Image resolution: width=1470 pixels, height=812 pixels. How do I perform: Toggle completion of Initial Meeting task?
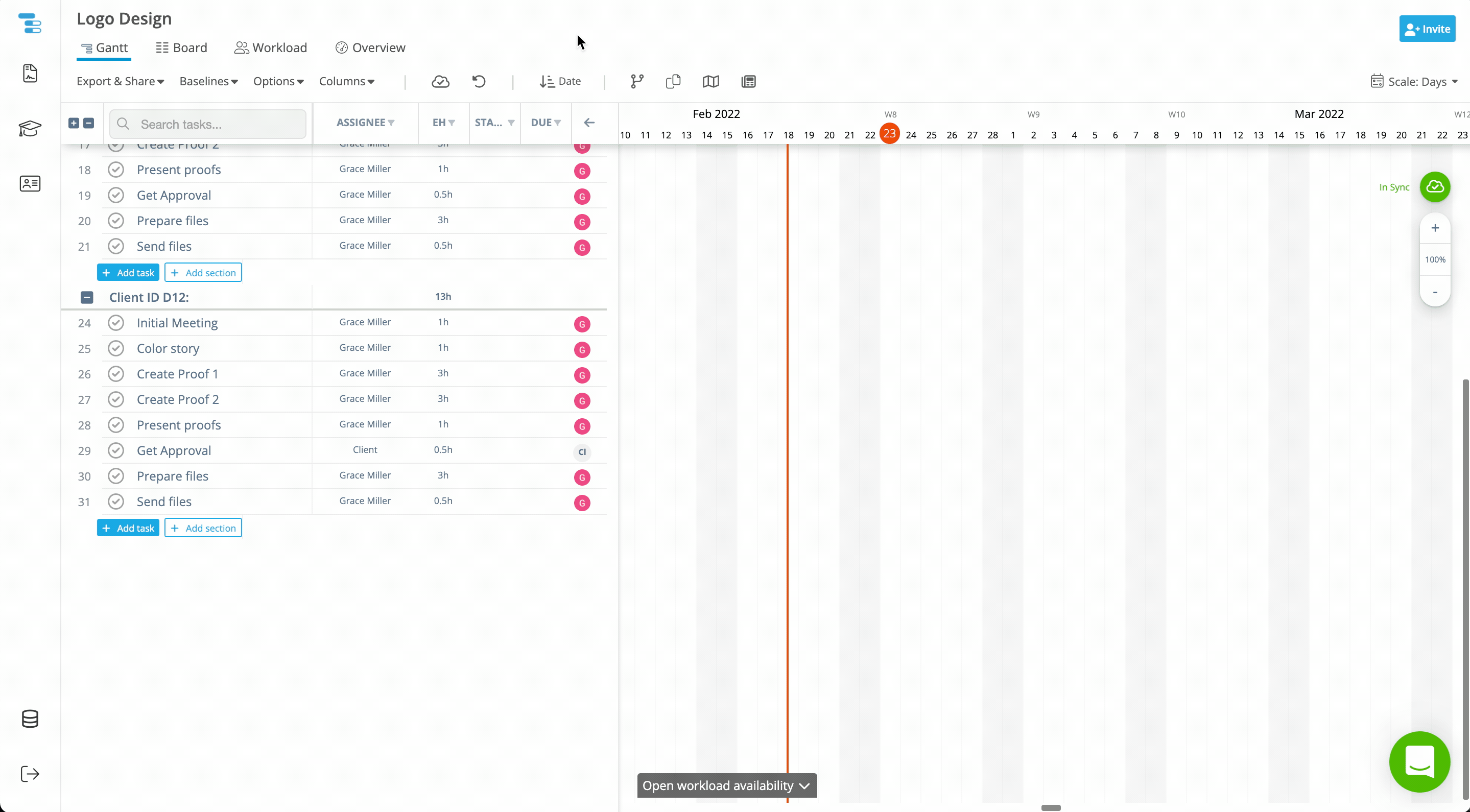coord(116,322)
